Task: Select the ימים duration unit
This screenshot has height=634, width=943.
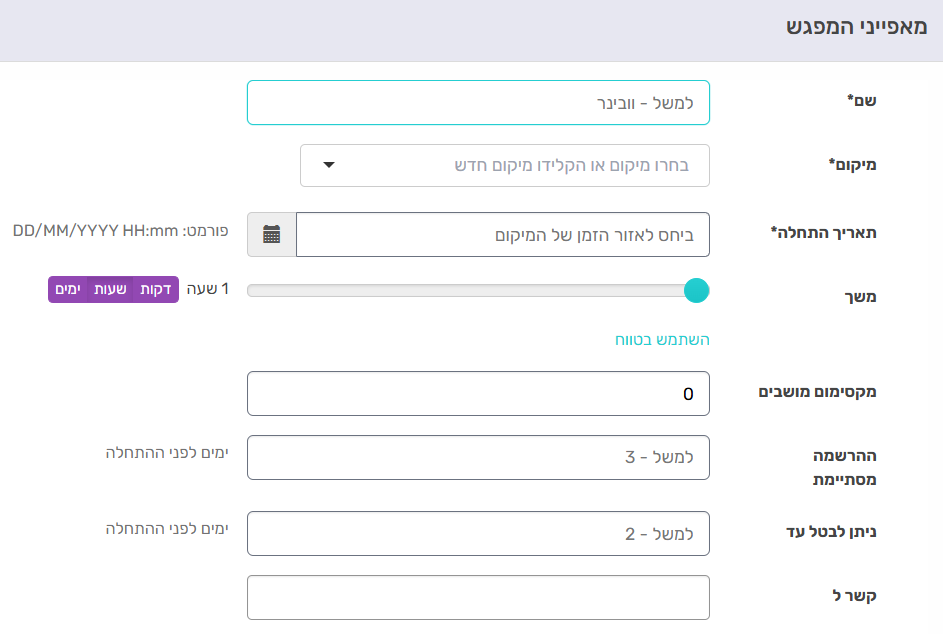Action: click(68, 289)
